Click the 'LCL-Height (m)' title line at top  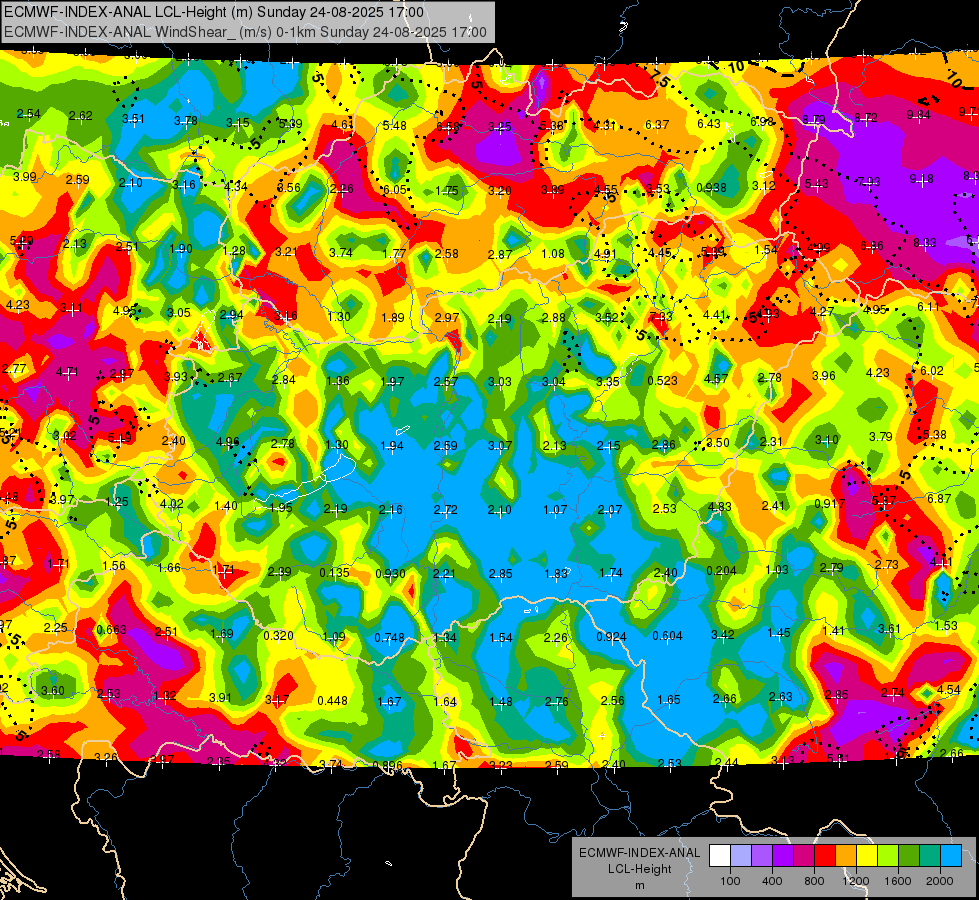click(214, 12)
